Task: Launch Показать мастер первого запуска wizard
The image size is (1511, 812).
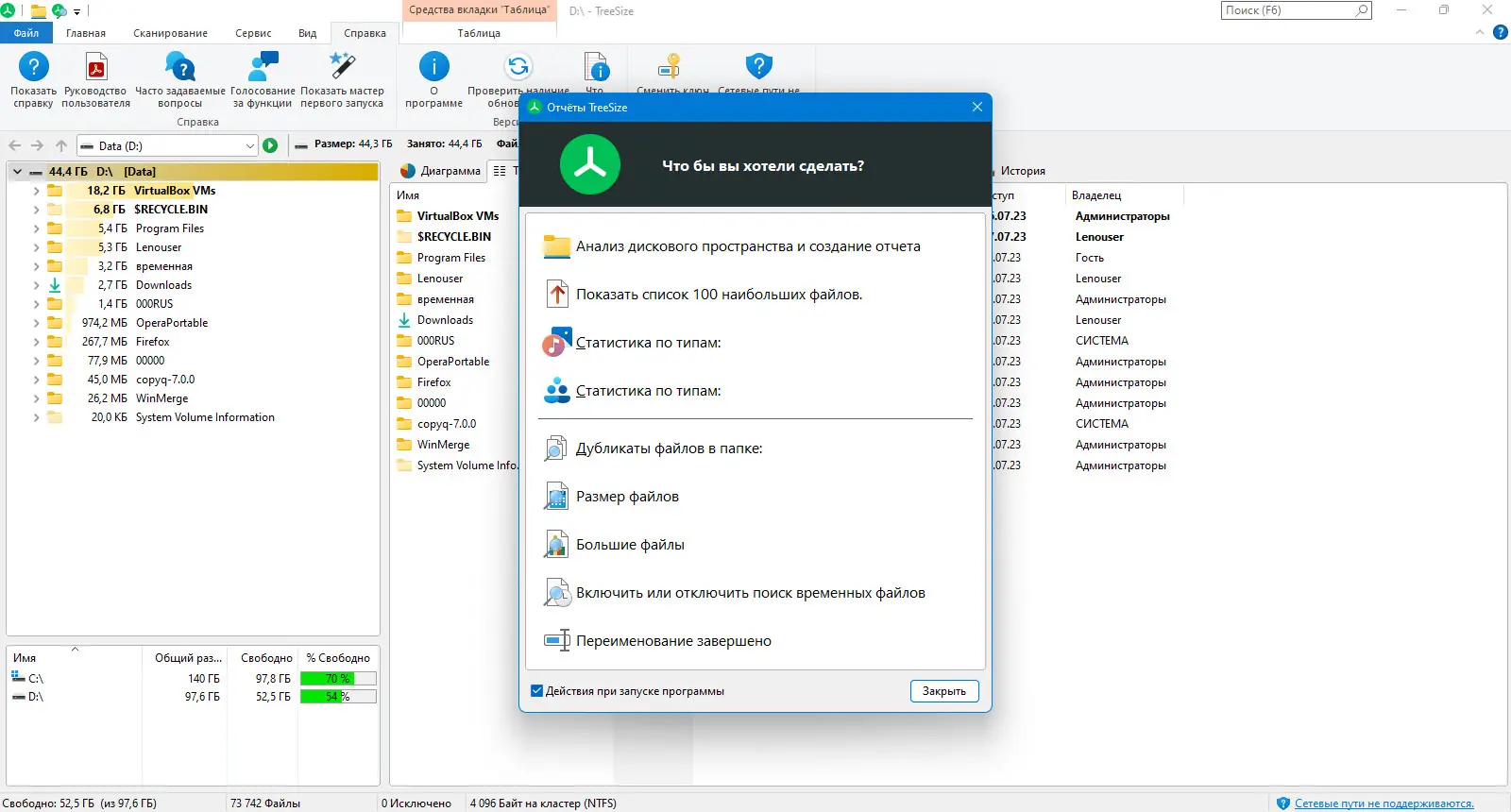Action: click(342, 66)
